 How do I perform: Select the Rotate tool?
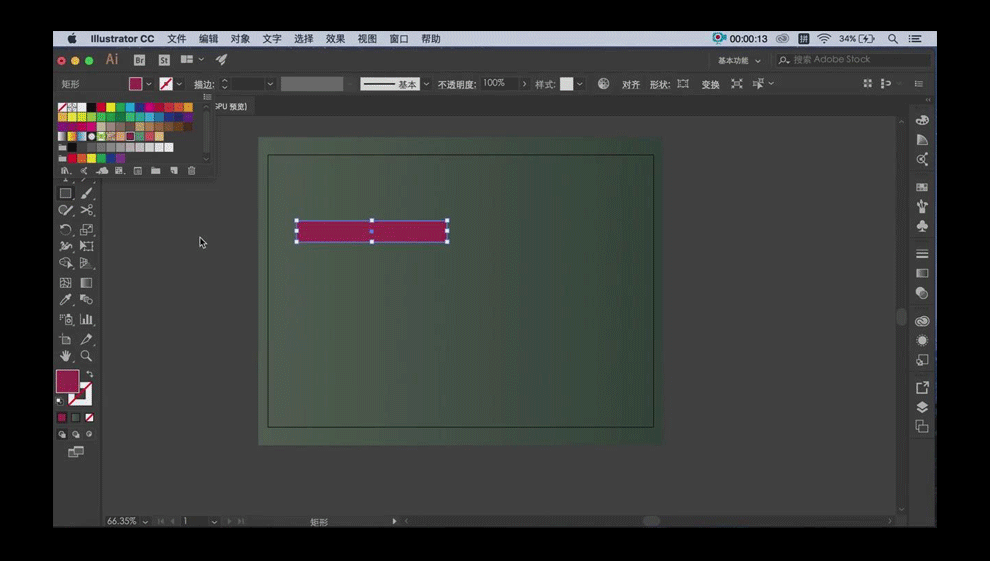[x=66, y=229]
